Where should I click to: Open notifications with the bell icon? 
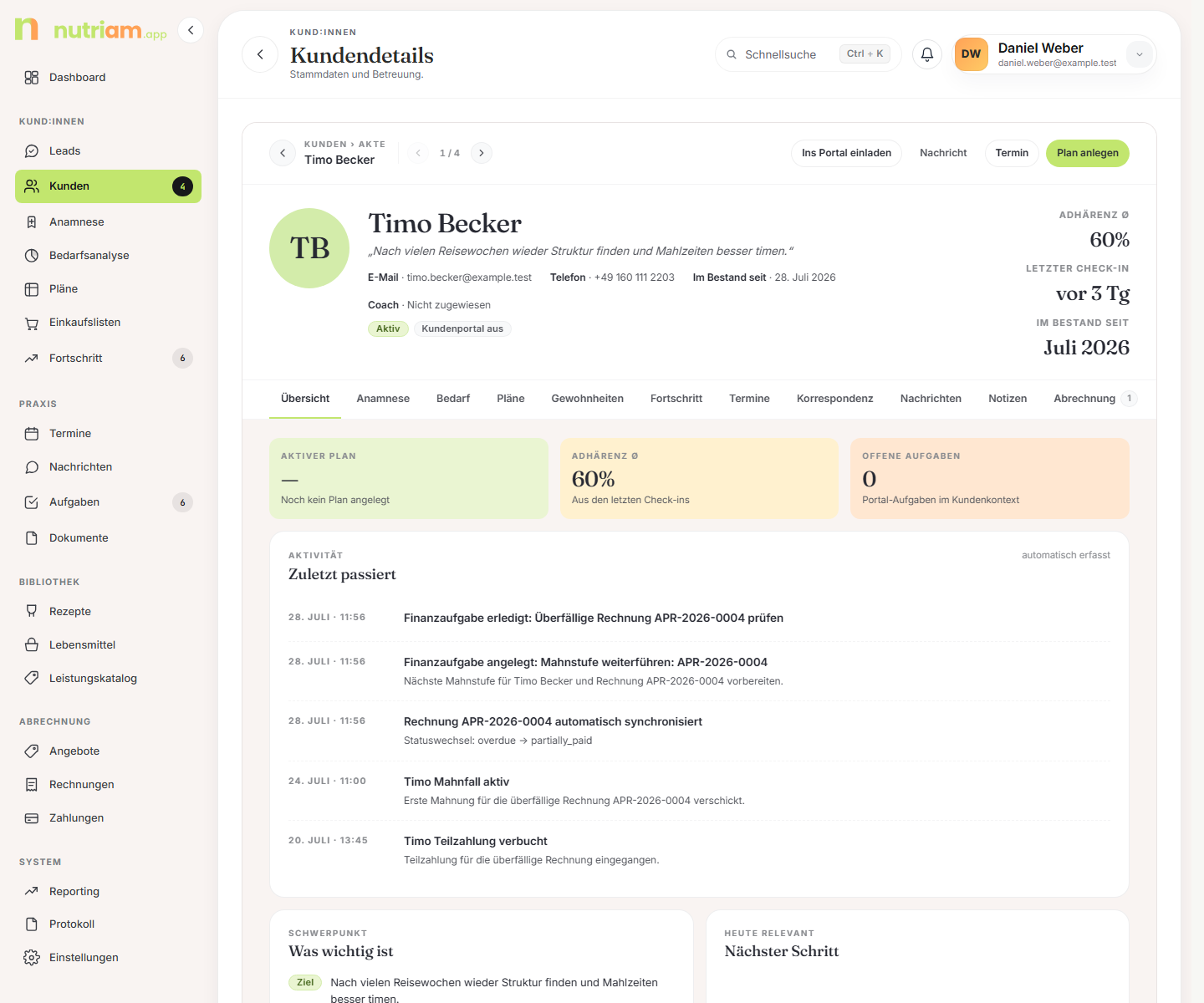coord(927,54)
